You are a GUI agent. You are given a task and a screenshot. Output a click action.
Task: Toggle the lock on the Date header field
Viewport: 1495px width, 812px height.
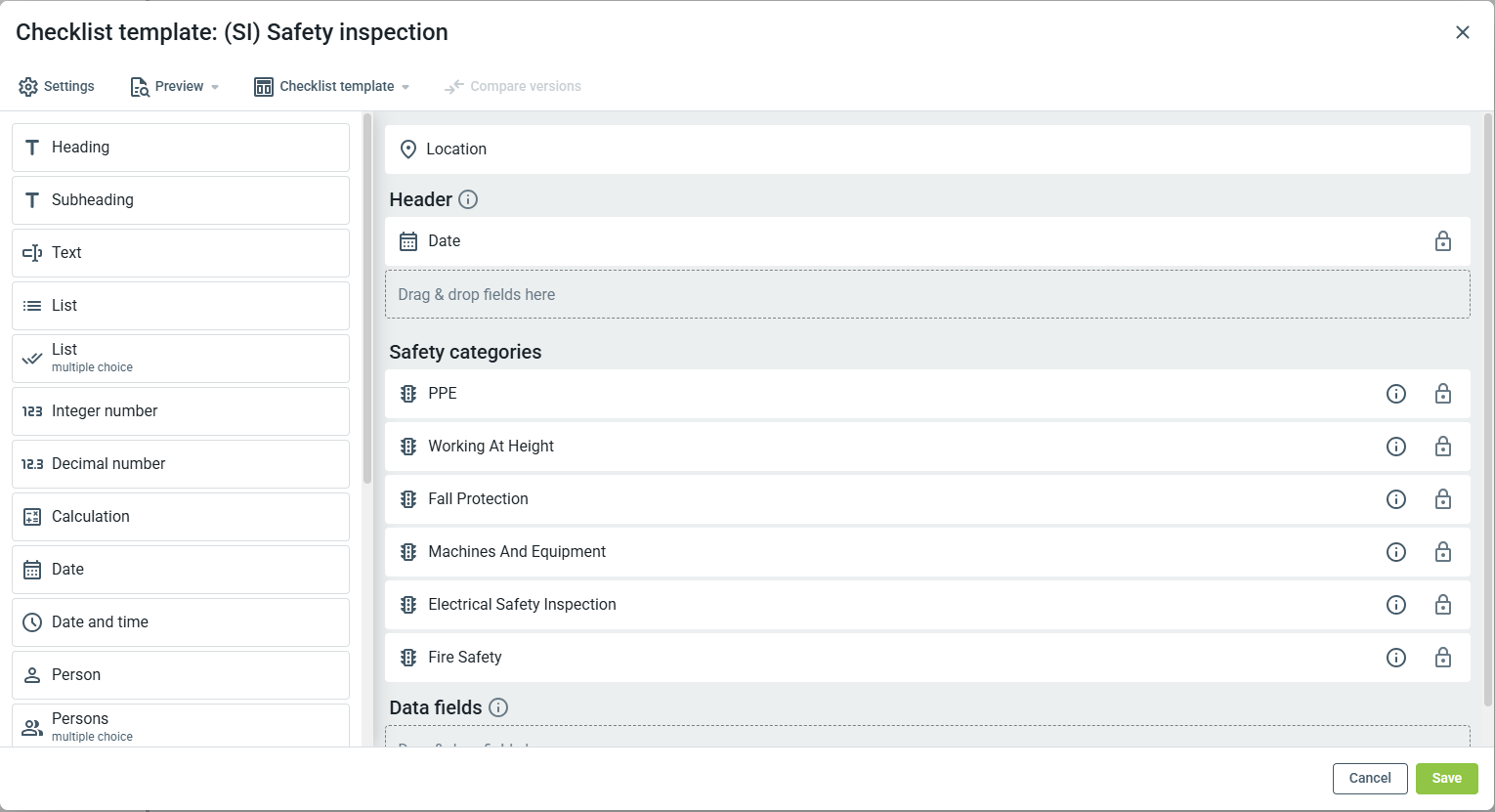(x=1443, y=241)
